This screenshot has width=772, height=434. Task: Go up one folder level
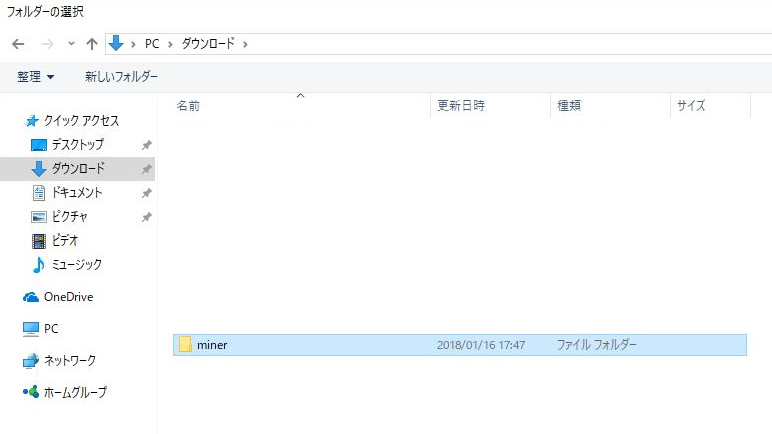point(92,44)
